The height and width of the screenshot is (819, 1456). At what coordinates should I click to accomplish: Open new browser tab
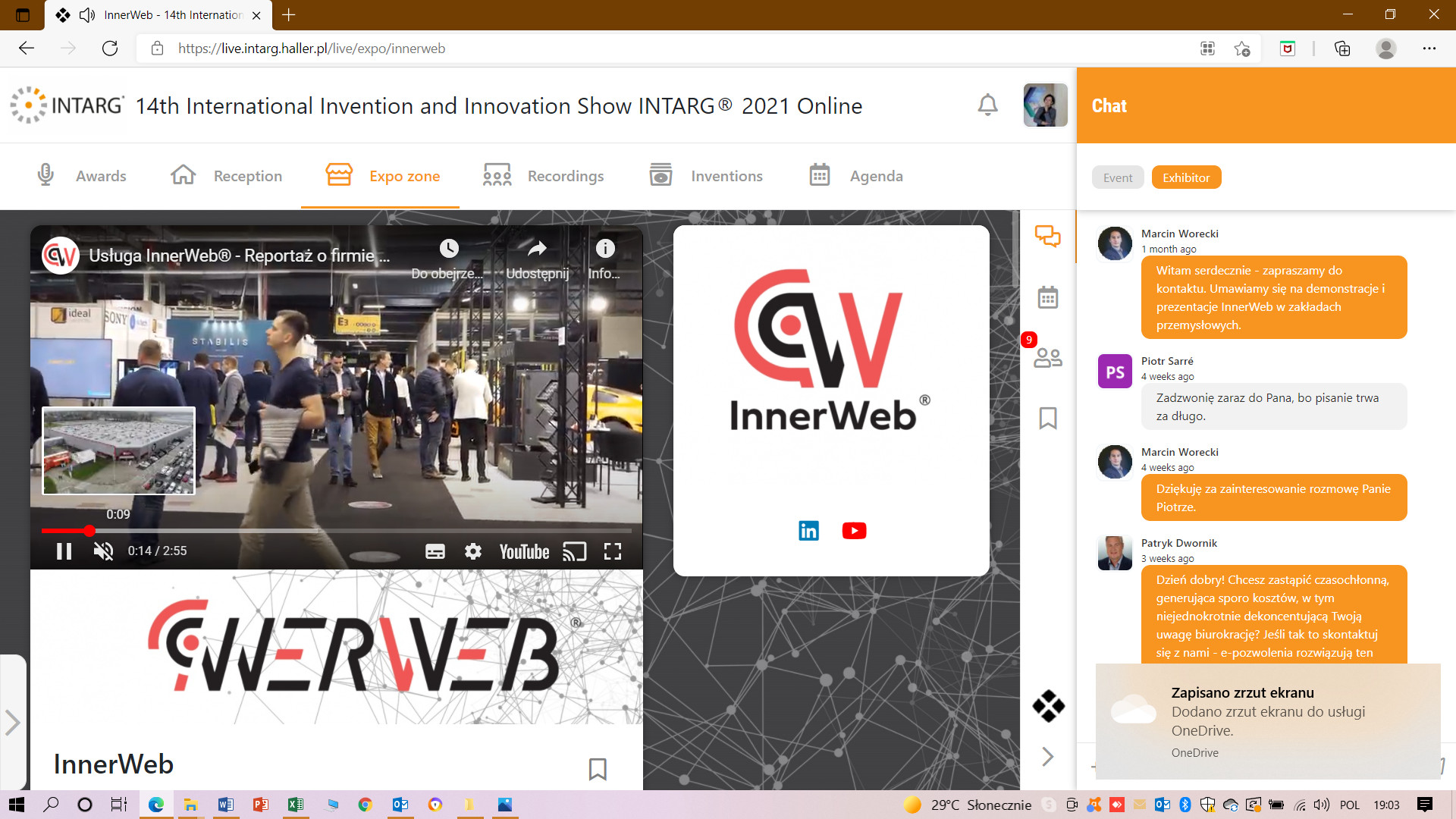point(289,14)
